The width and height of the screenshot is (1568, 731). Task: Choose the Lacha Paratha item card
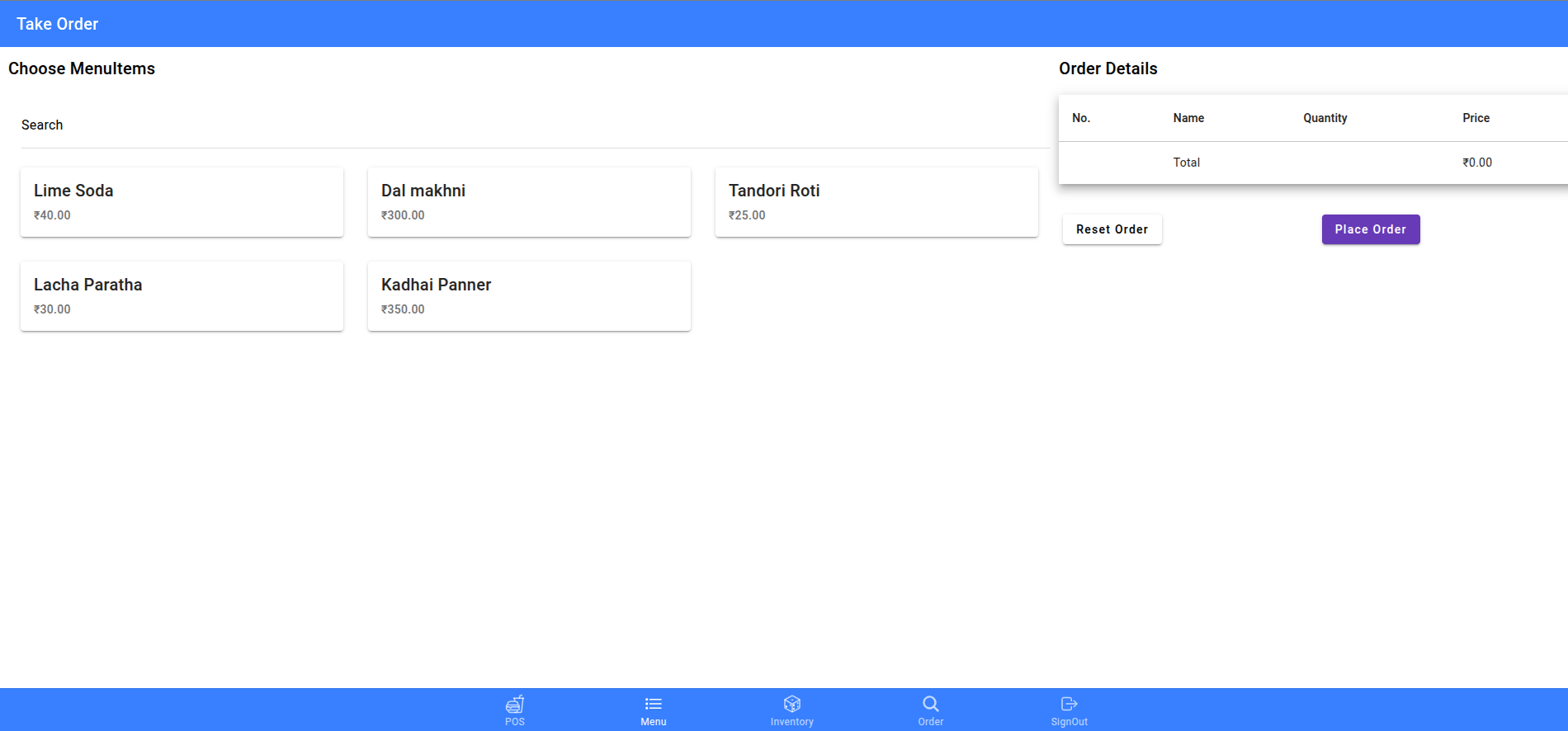pyautogui.click(x=182, y=296)
